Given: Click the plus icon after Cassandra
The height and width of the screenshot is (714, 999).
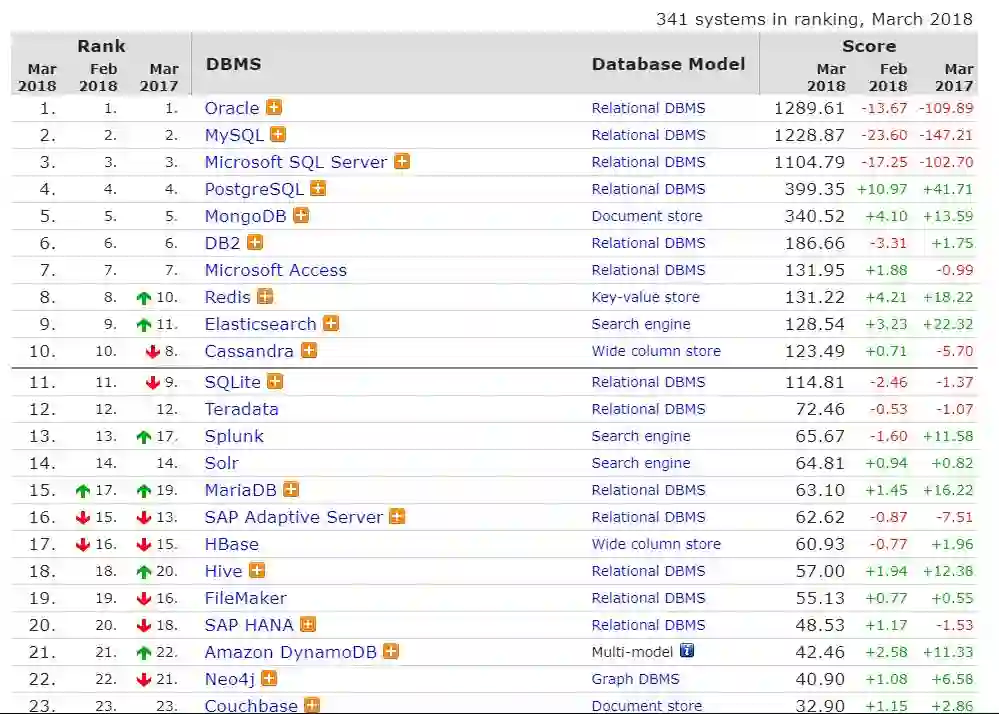Looking at the screenshot, I should point(309,350).
